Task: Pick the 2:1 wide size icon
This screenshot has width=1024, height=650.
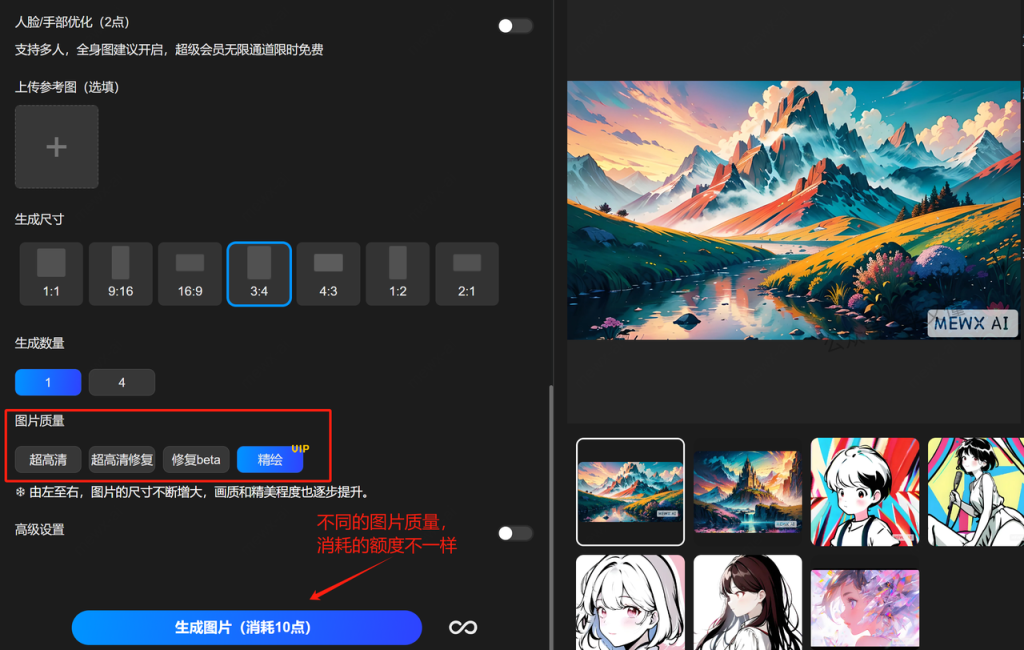Action: [467, 273]
